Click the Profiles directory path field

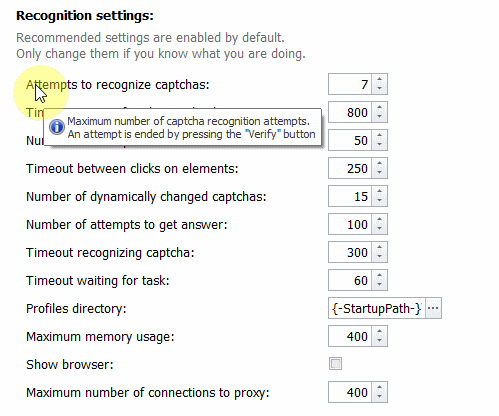point(377,308)
